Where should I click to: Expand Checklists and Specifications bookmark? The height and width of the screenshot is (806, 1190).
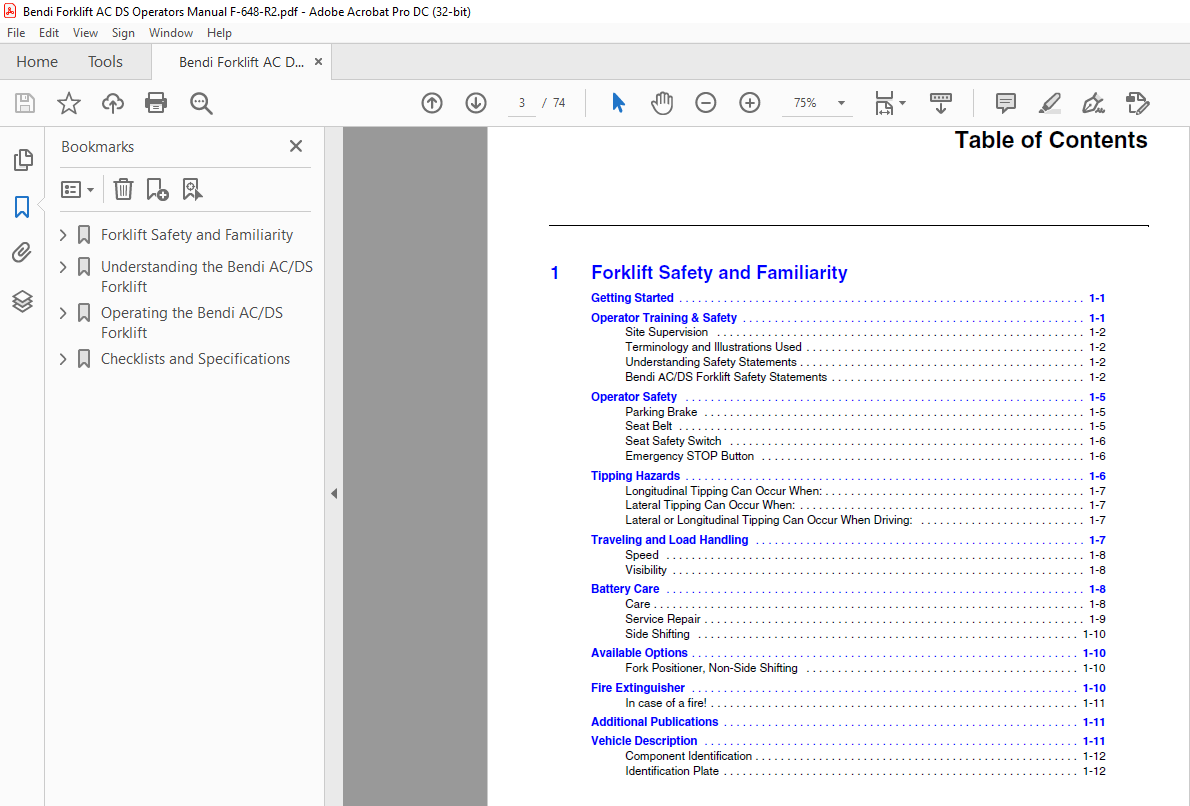pyautogui.click(x=63, y=360)
